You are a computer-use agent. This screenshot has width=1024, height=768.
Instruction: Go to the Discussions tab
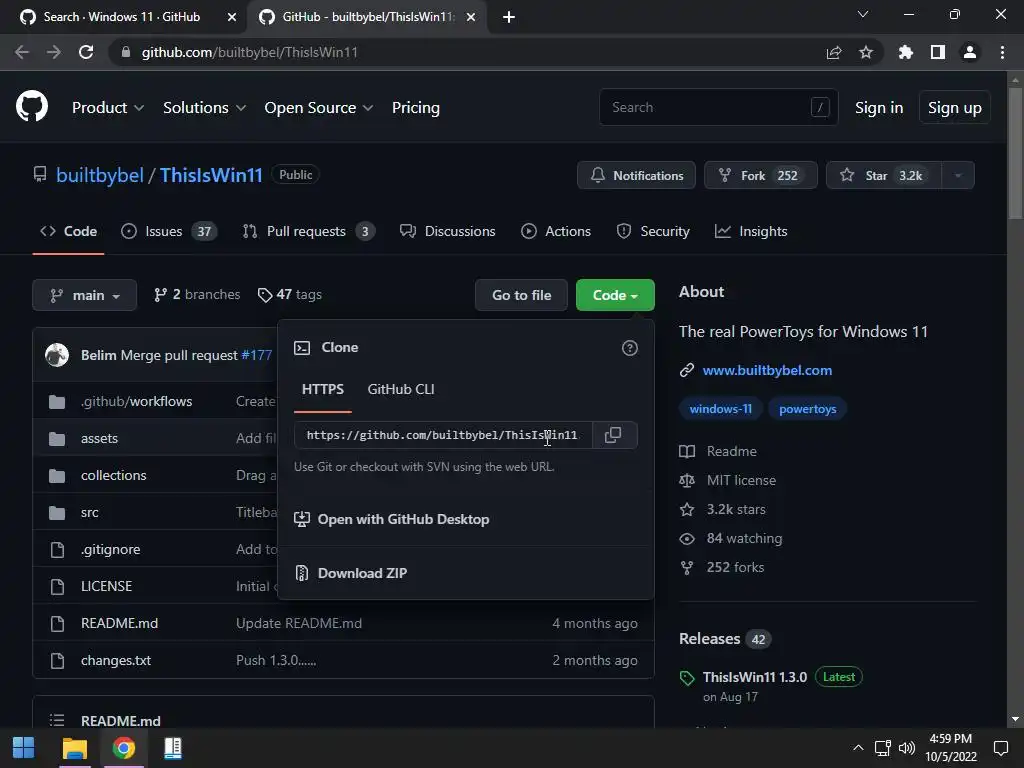pyautogui.click(x=448, y=232)
